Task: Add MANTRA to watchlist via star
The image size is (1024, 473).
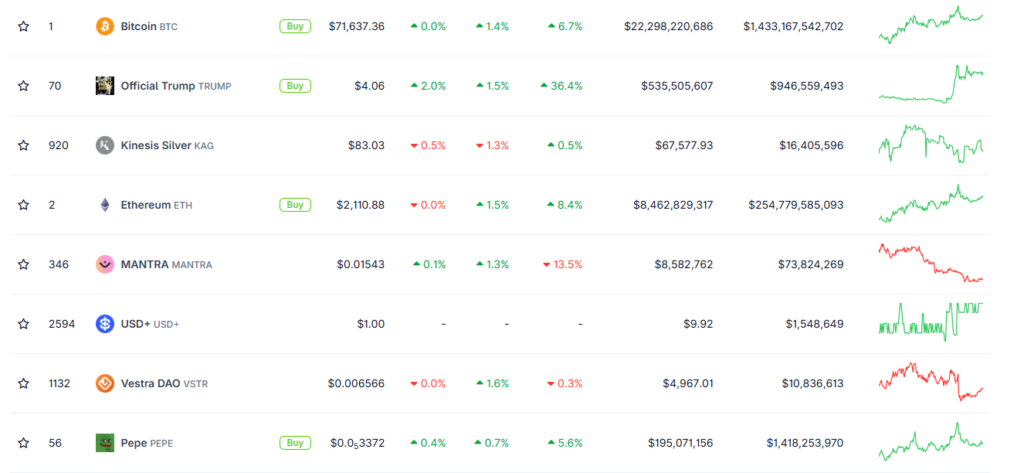Action: coord(23,264)
